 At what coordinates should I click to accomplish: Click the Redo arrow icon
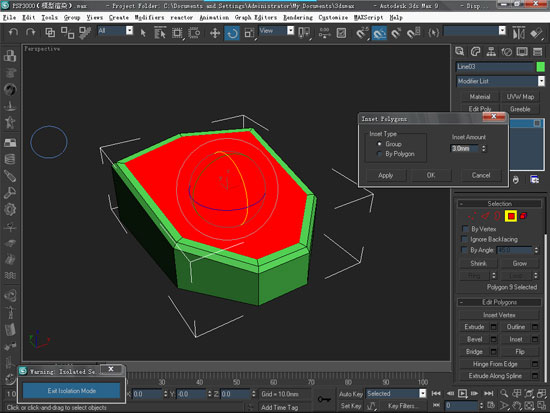tap(31, 33)
